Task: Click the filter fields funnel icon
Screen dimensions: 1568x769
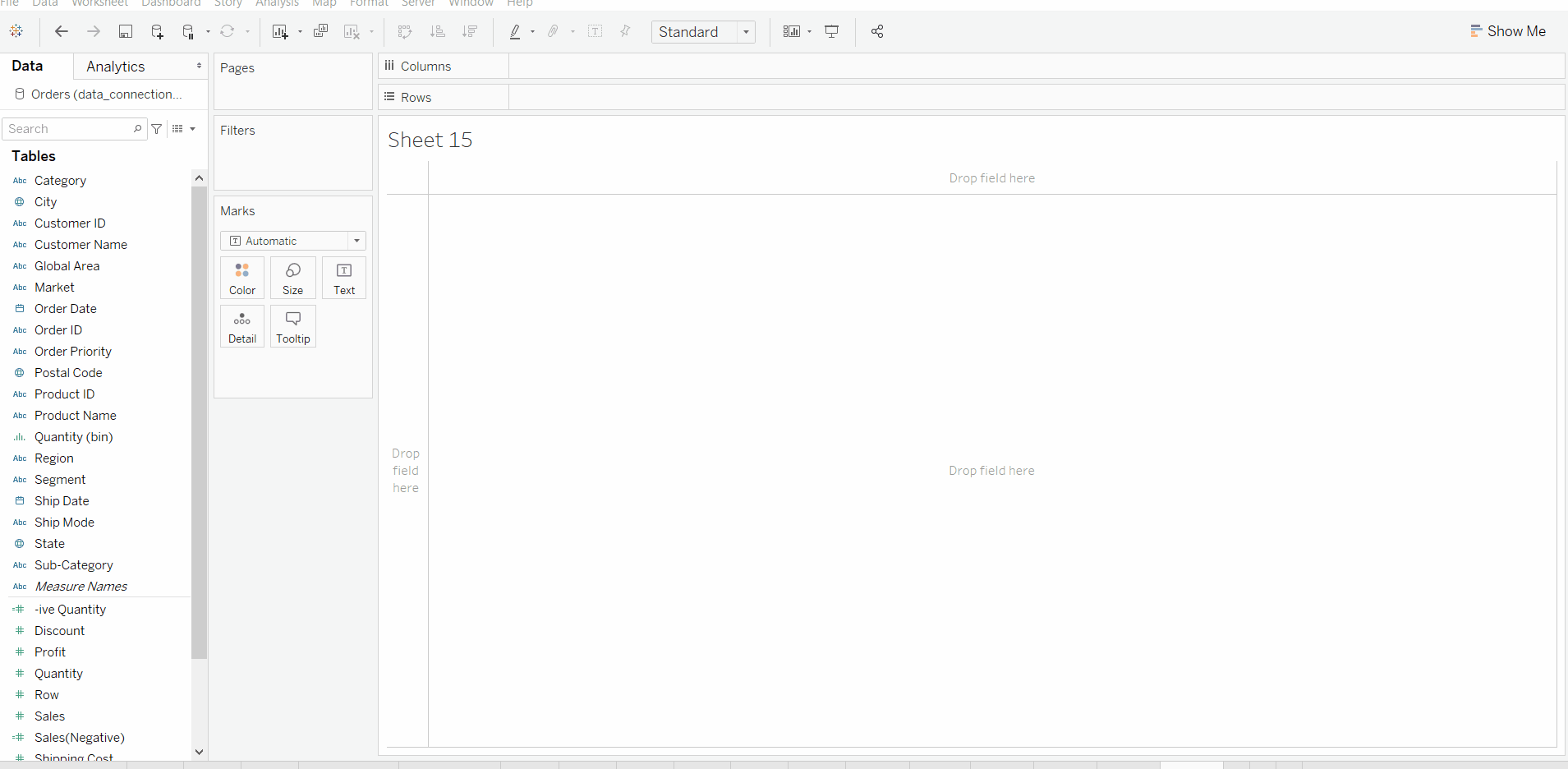Action: click(x=157, y=129)
